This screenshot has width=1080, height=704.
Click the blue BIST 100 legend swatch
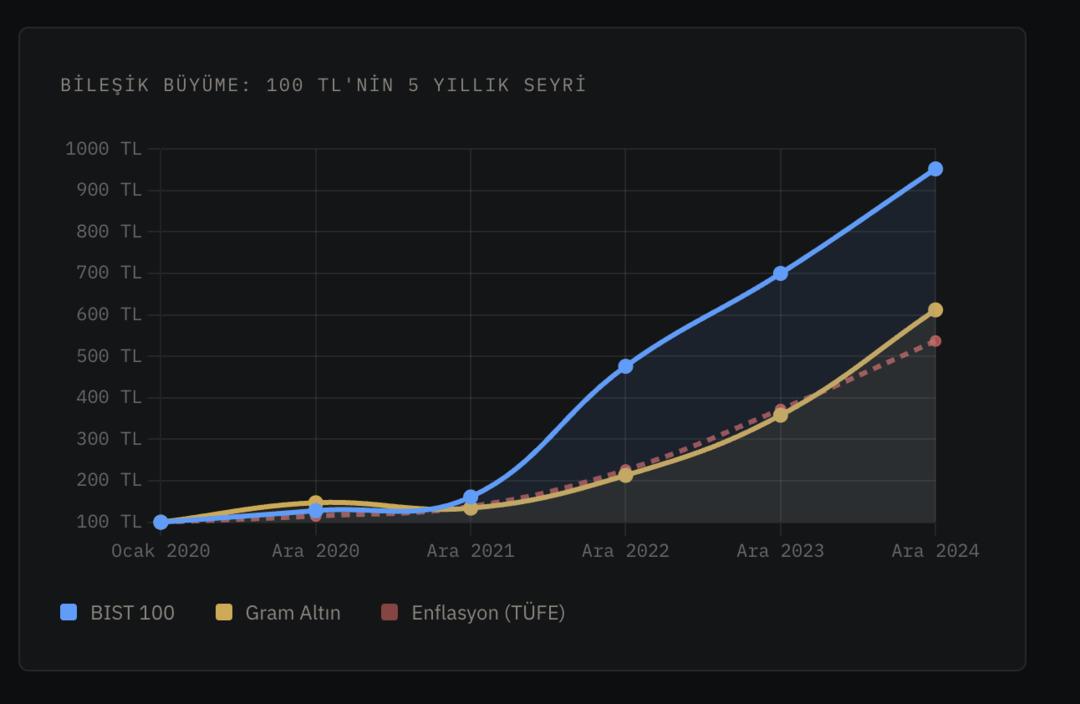(68, 613)
